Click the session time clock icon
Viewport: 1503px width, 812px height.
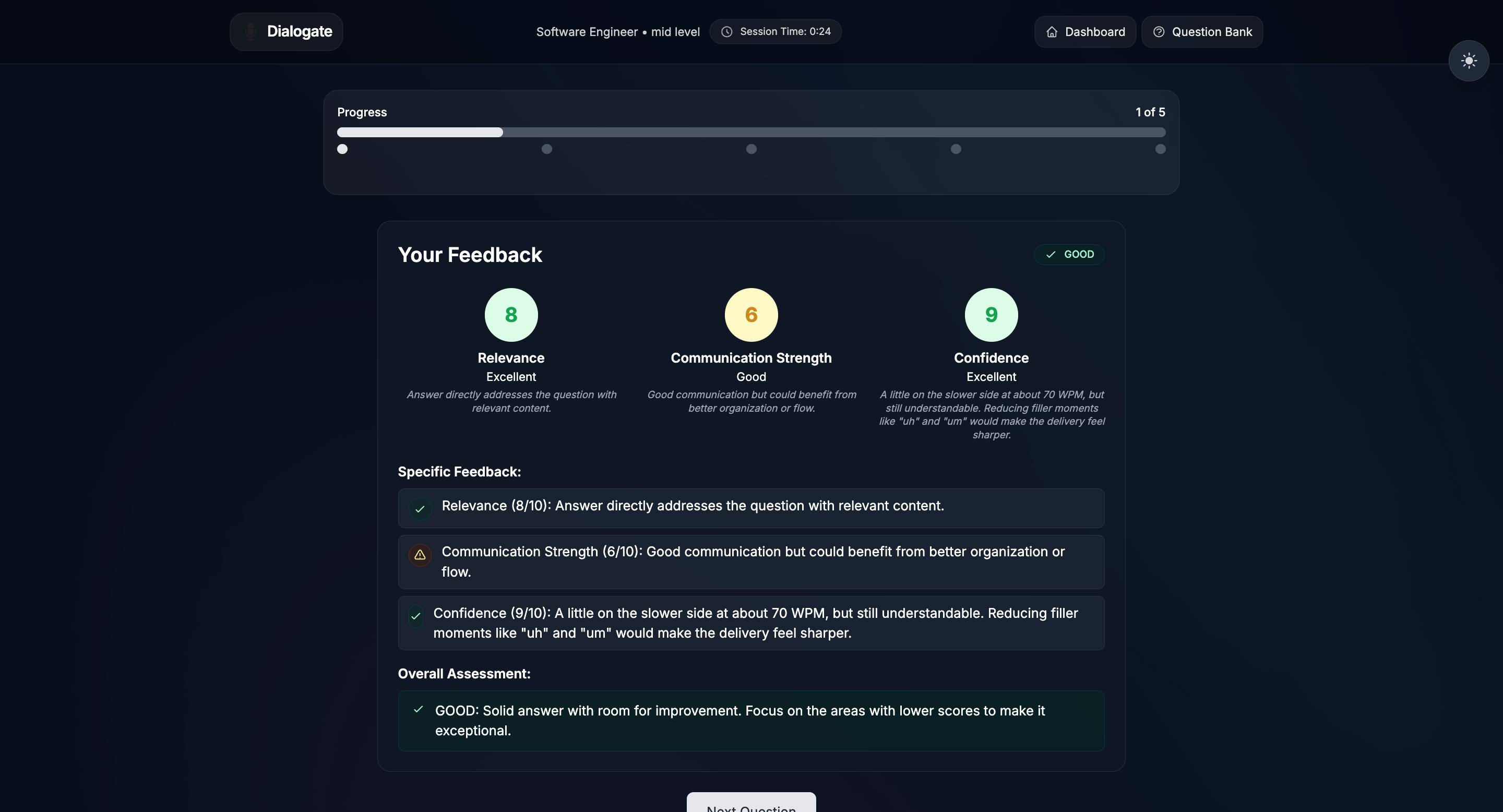click(x=726, y=31)
